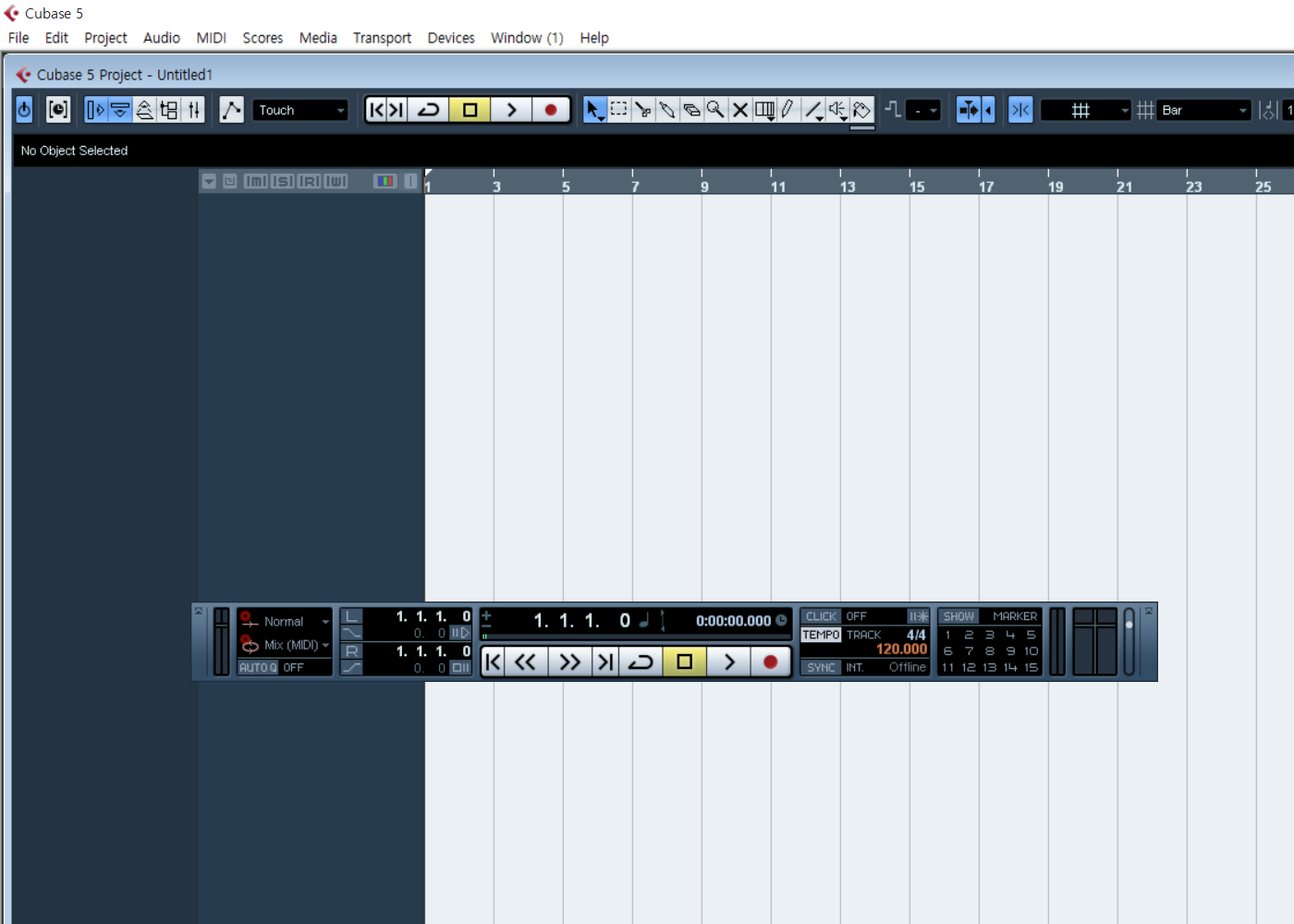Toggle the metronome CLICK button
Image resolution: width=1294 pixels, height=924 pixels.
coord(821,616)
